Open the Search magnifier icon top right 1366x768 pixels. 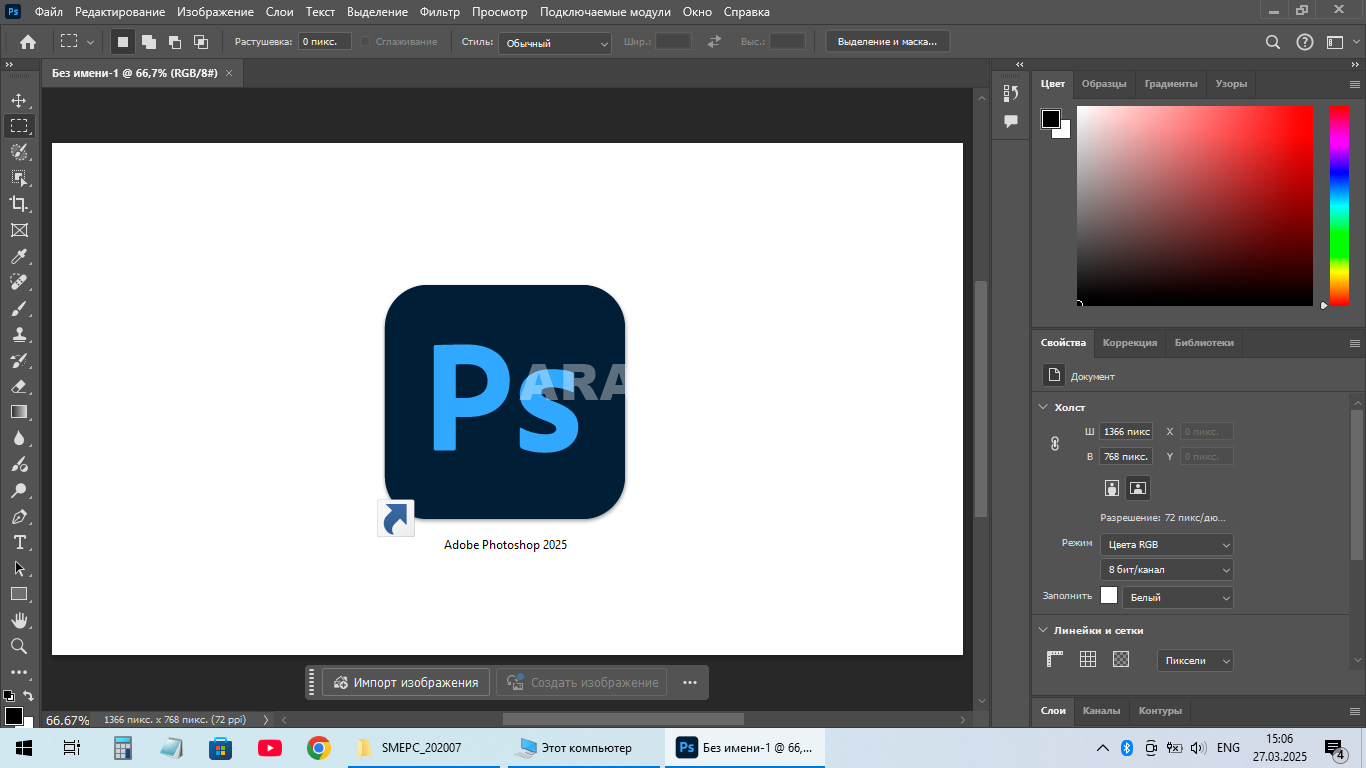(1273, 42)
